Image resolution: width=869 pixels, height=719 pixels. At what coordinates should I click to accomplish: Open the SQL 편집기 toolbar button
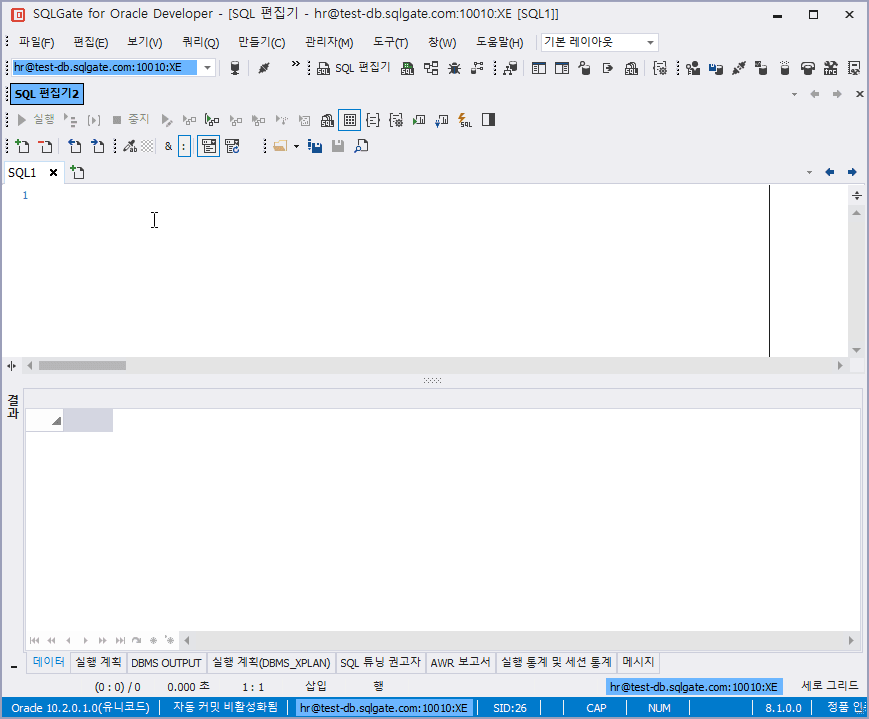[354, 68]
